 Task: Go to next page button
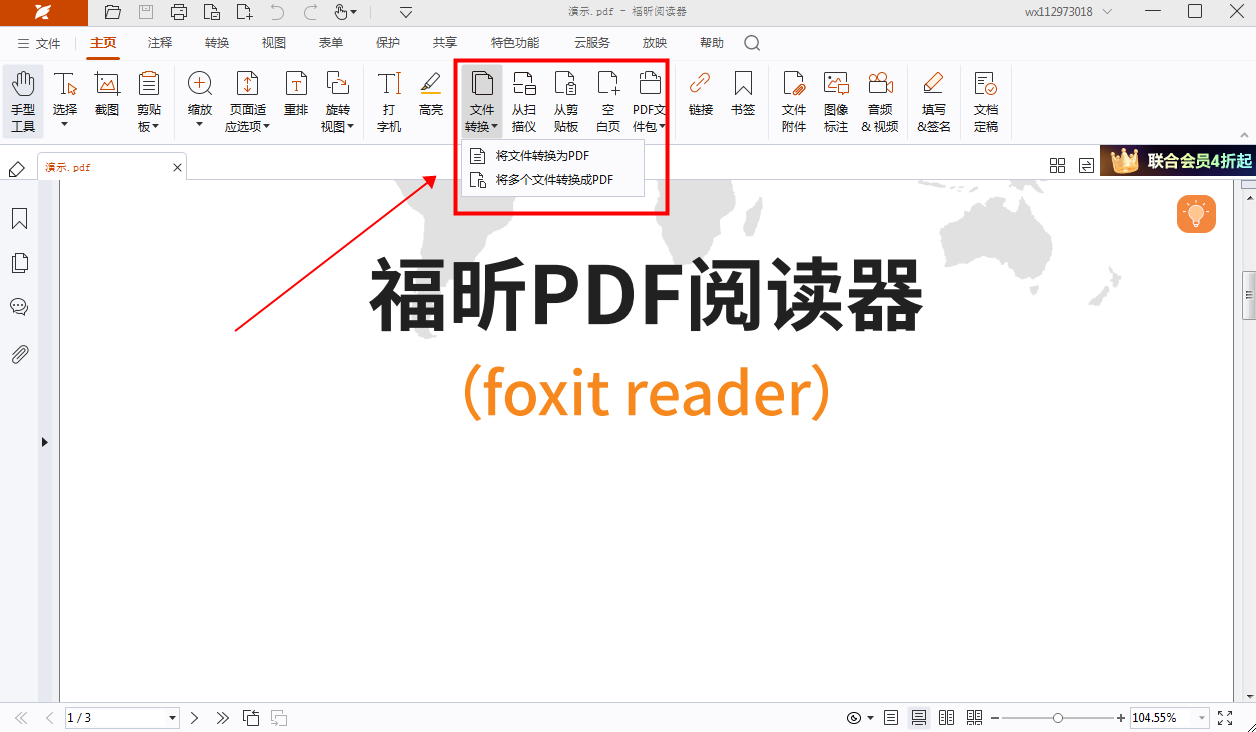(195, 718)
